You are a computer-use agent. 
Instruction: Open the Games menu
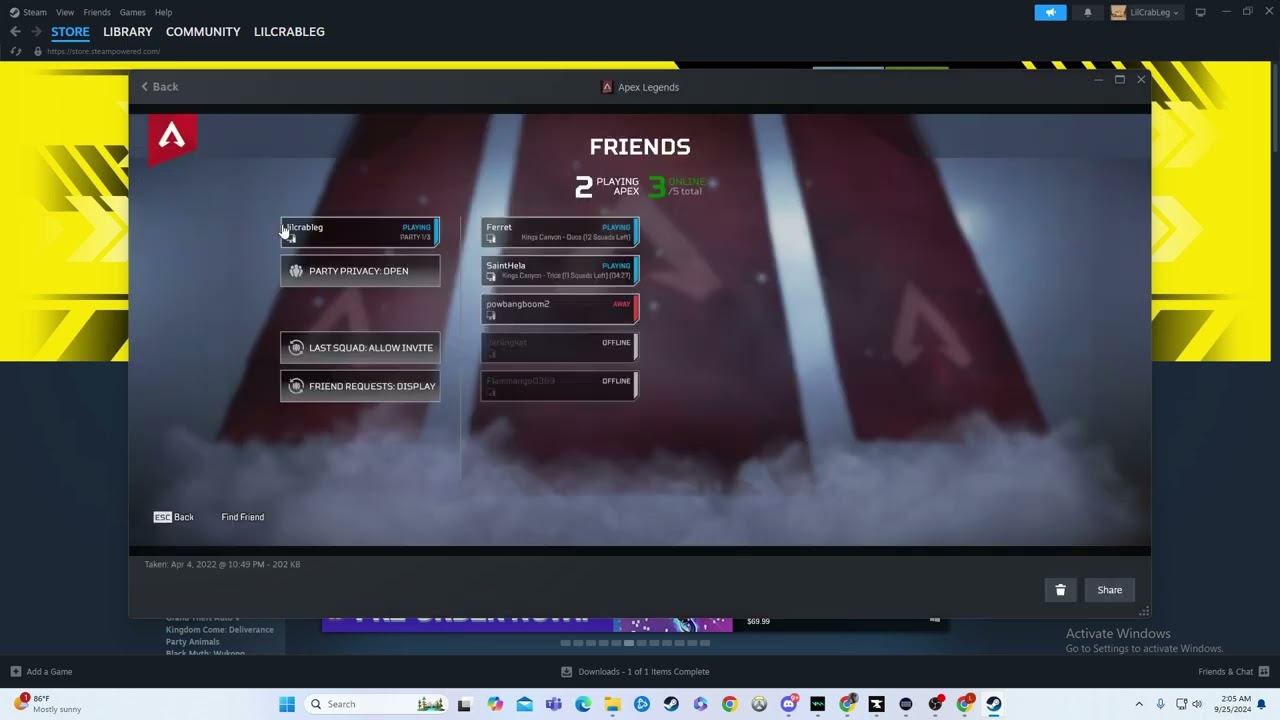pyautogui.click(x=132, y=12)
